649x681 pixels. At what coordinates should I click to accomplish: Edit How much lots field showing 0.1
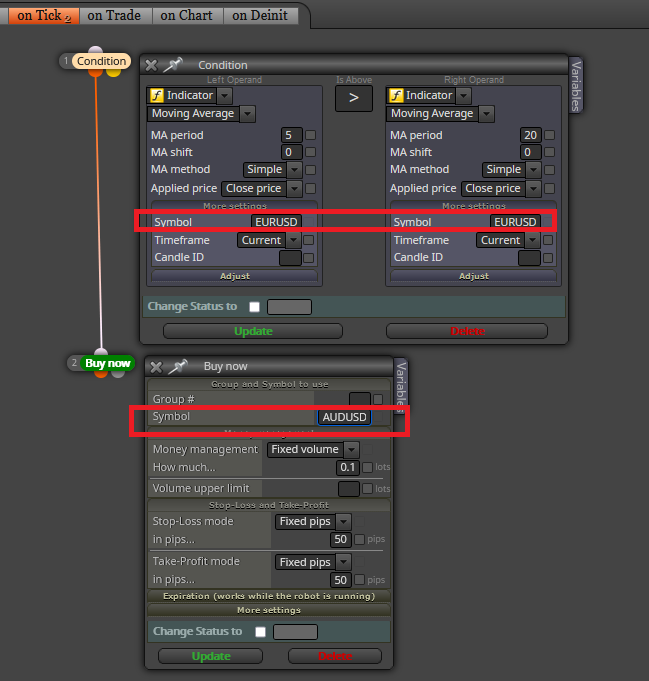348,467
